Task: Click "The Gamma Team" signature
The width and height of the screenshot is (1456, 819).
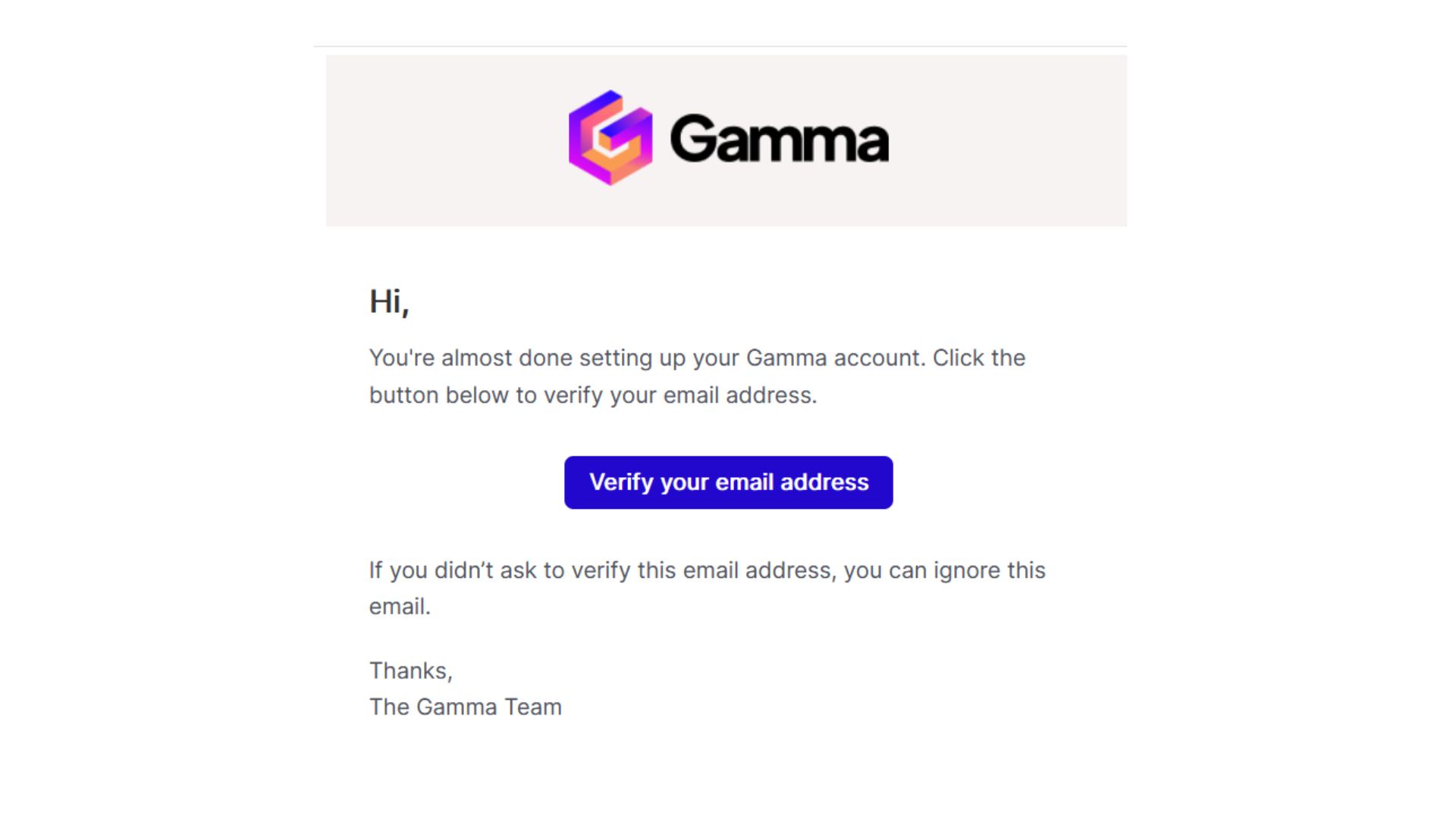Action: 466,707
